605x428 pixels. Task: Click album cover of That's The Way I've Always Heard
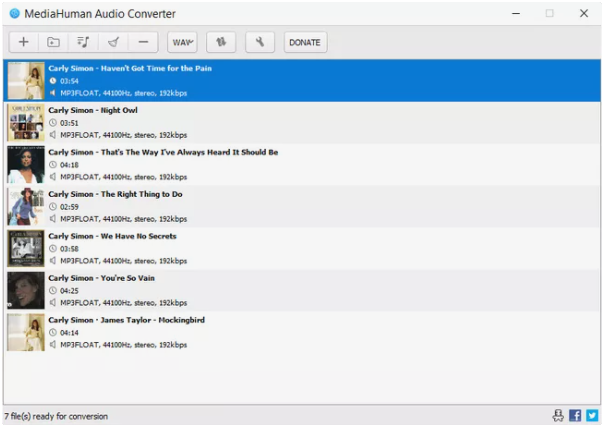point(26,165)
